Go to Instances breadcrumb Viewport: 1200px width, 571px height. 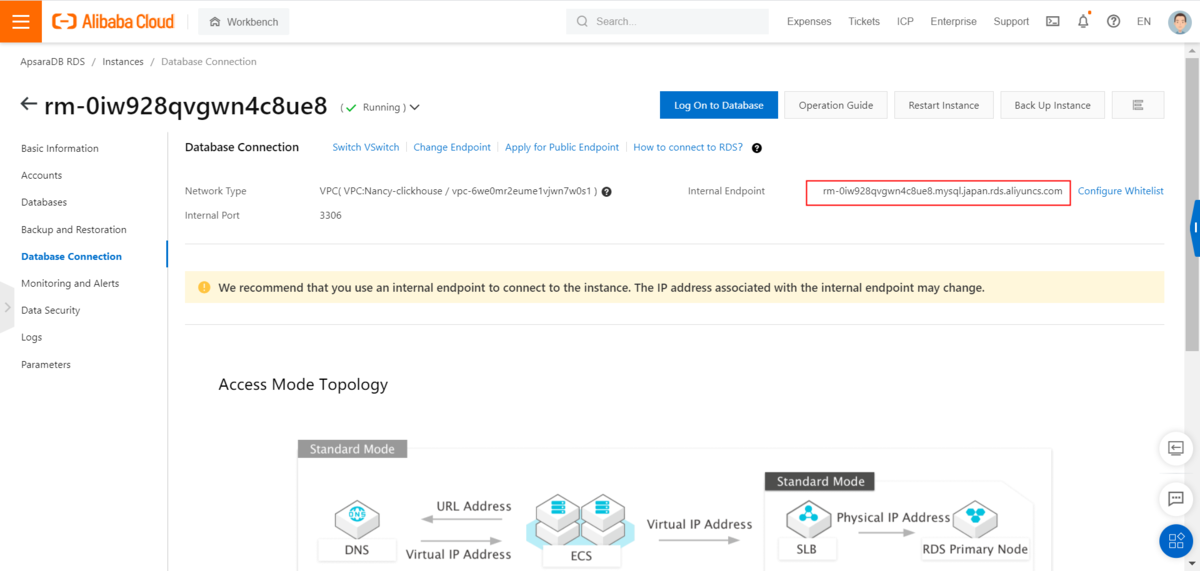(123, 62)
